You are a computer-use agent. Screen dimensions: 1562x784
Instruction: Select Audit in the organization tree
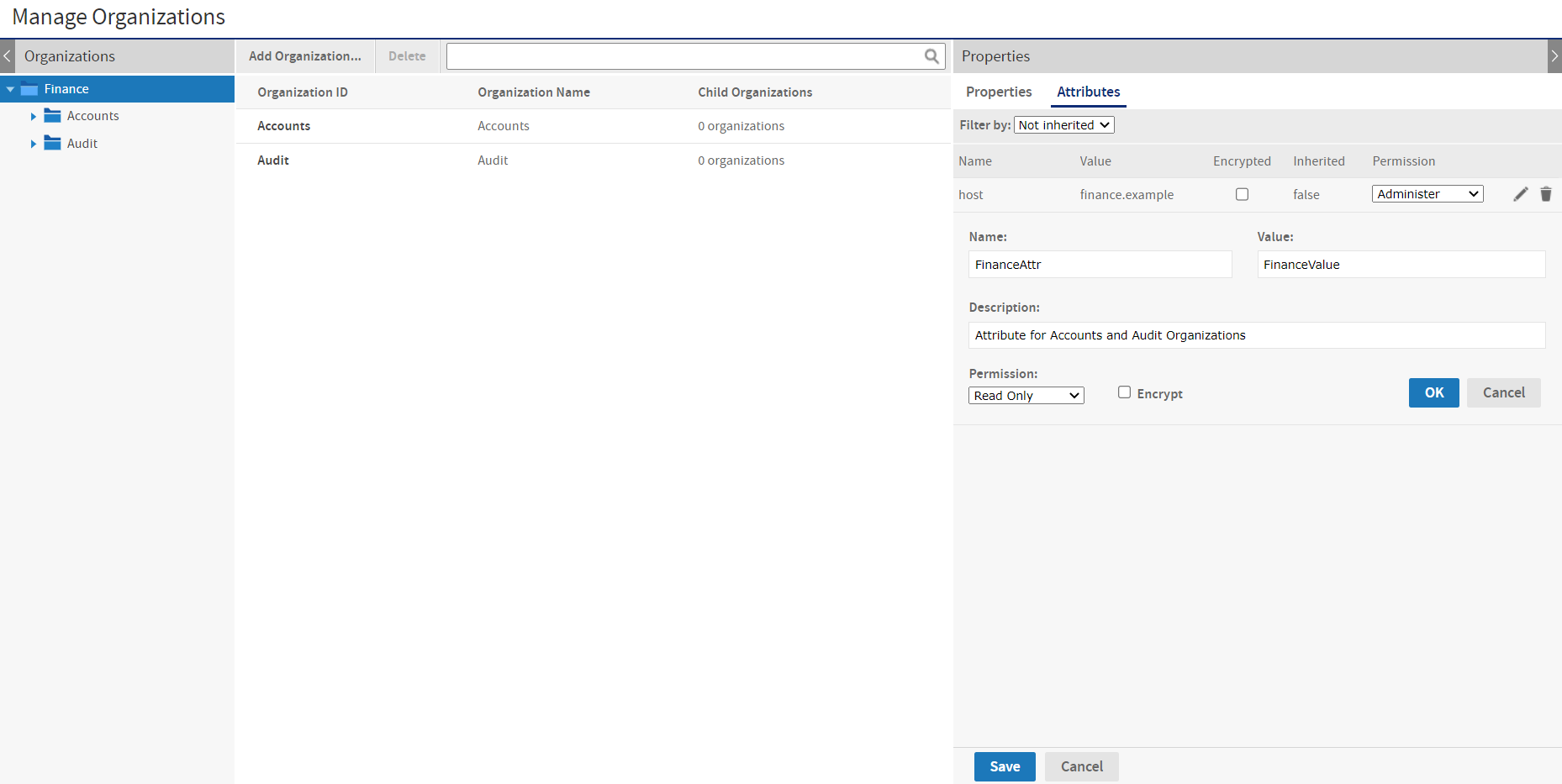(x=82, y=144)
